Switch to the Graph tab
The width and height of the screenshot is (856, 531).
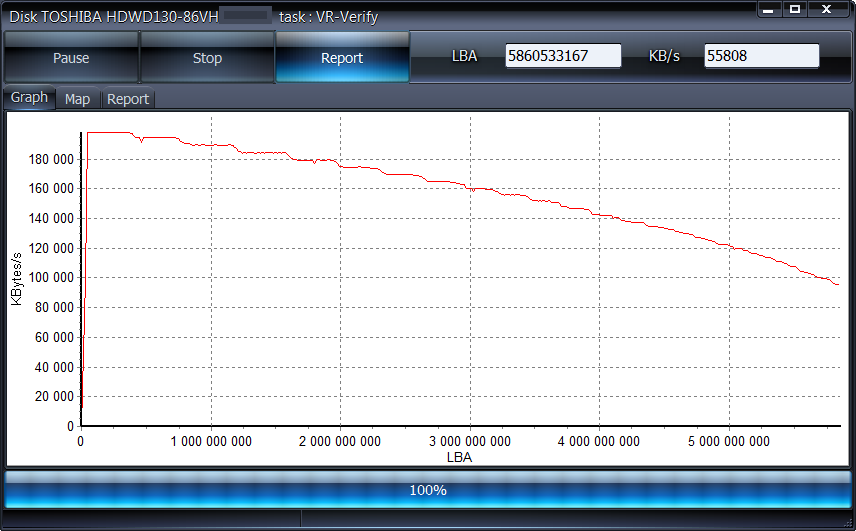click(29, 98)
